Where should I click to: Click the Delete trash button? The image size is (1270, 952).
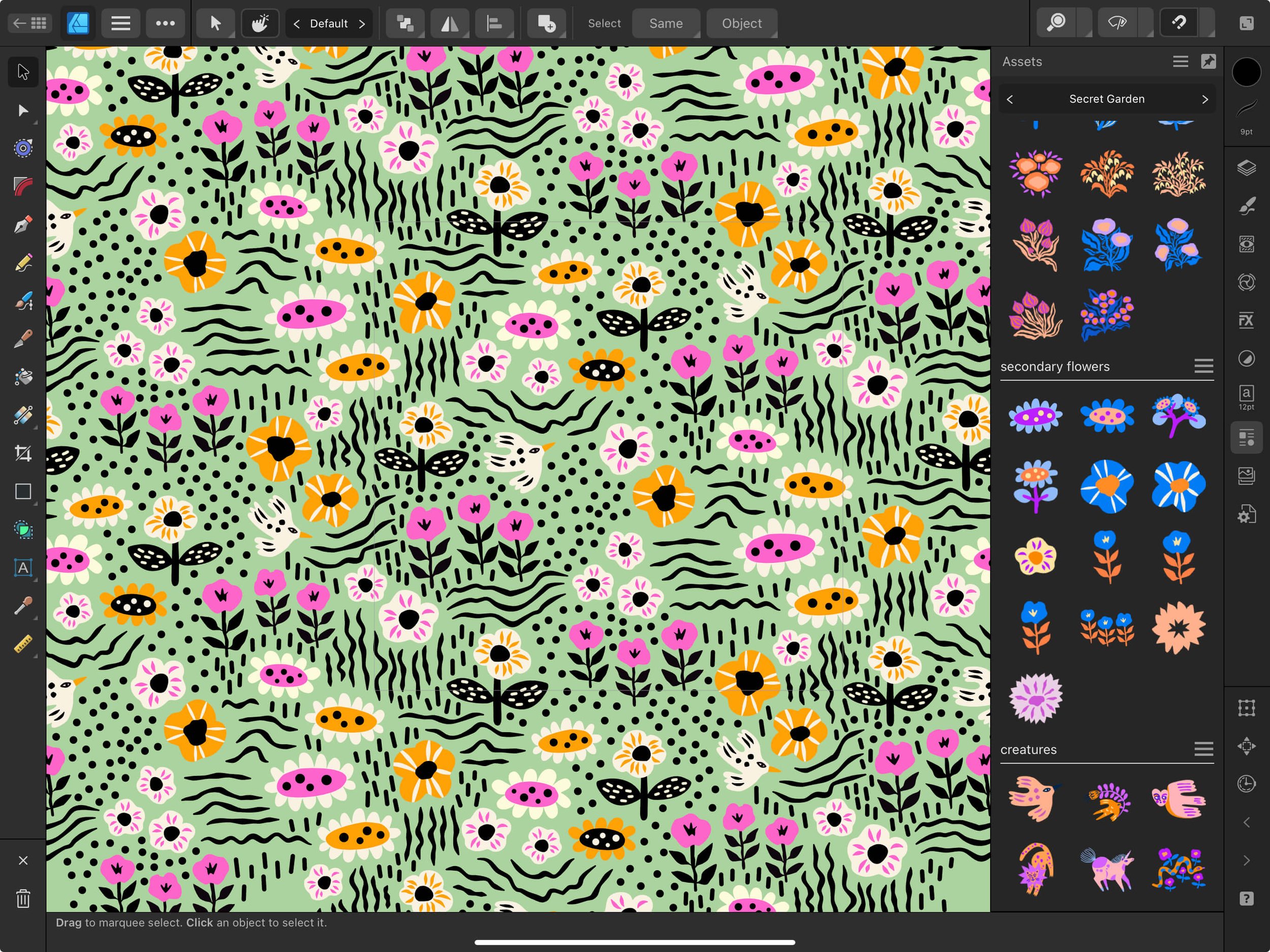click(23, 899)
